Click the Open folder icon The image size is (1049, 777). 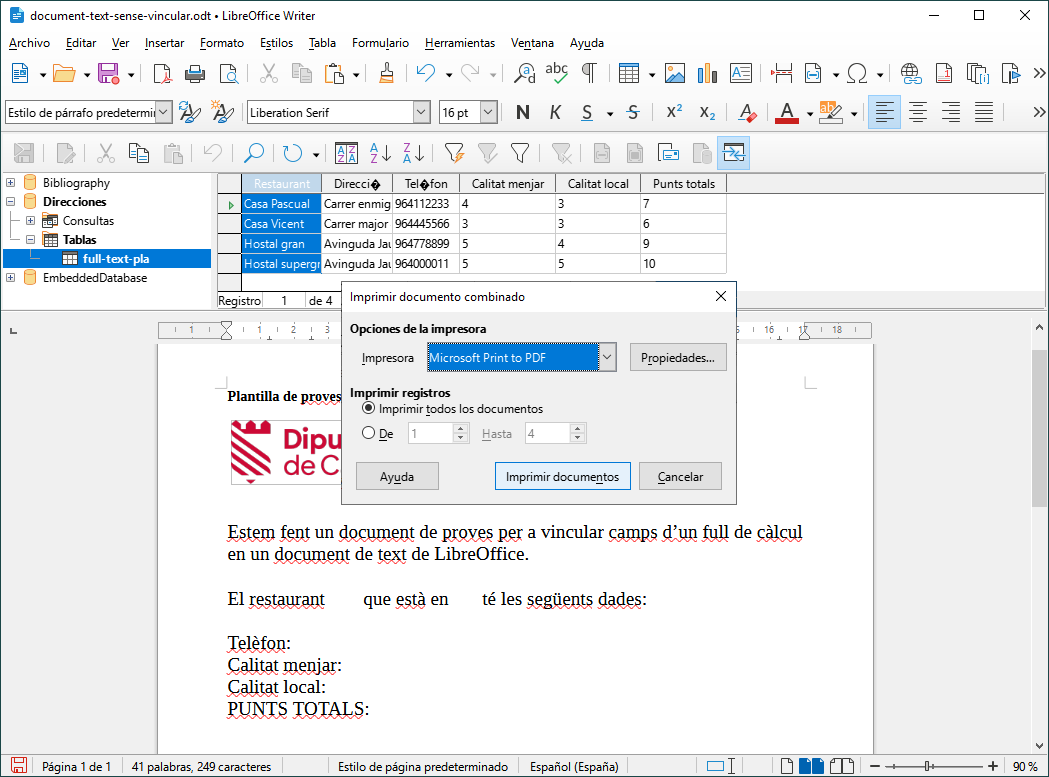coord(64,74)
